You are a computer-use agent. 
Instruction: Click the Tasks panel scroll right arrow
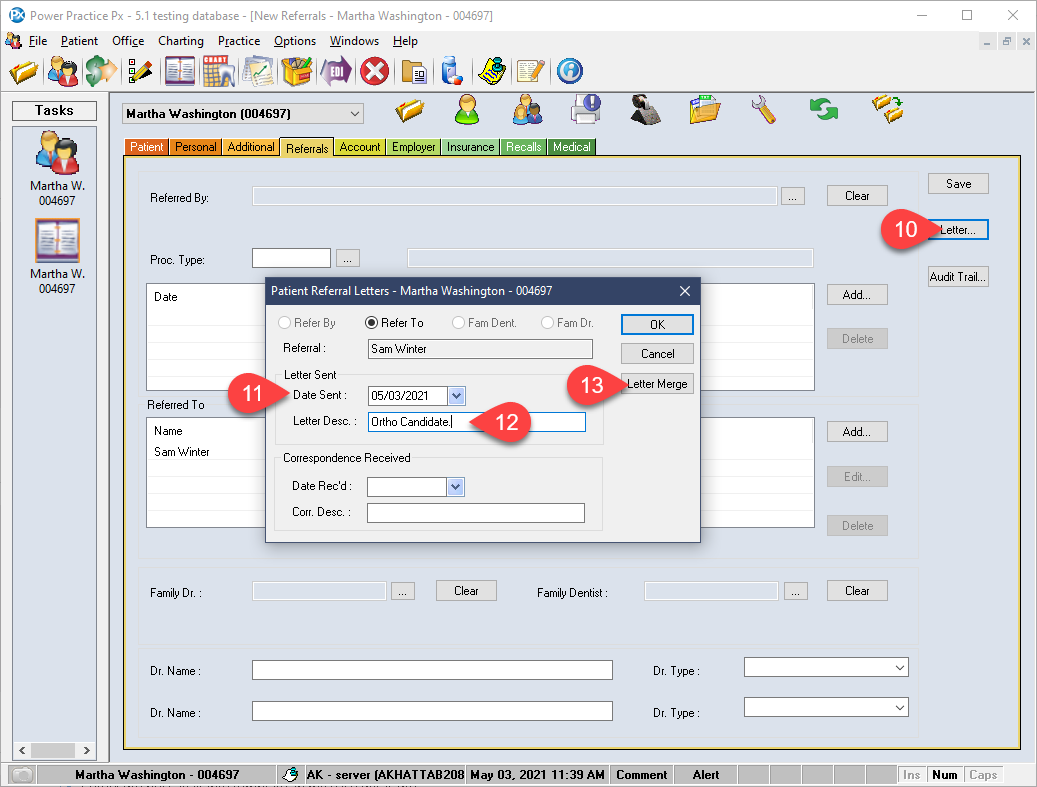(87, 750)
